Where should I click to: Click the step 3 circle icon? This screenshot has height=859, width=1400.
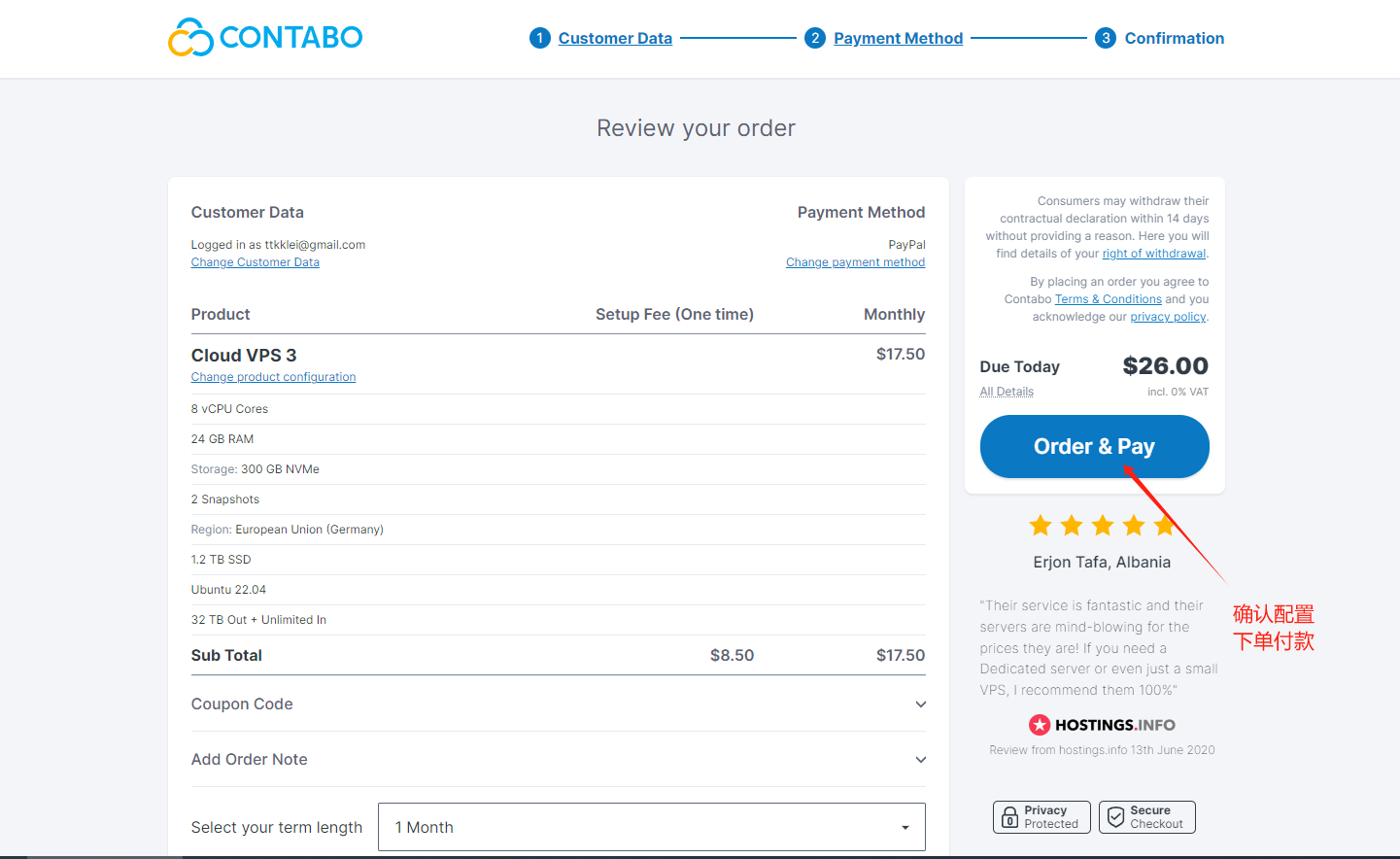pos(1106,38)
